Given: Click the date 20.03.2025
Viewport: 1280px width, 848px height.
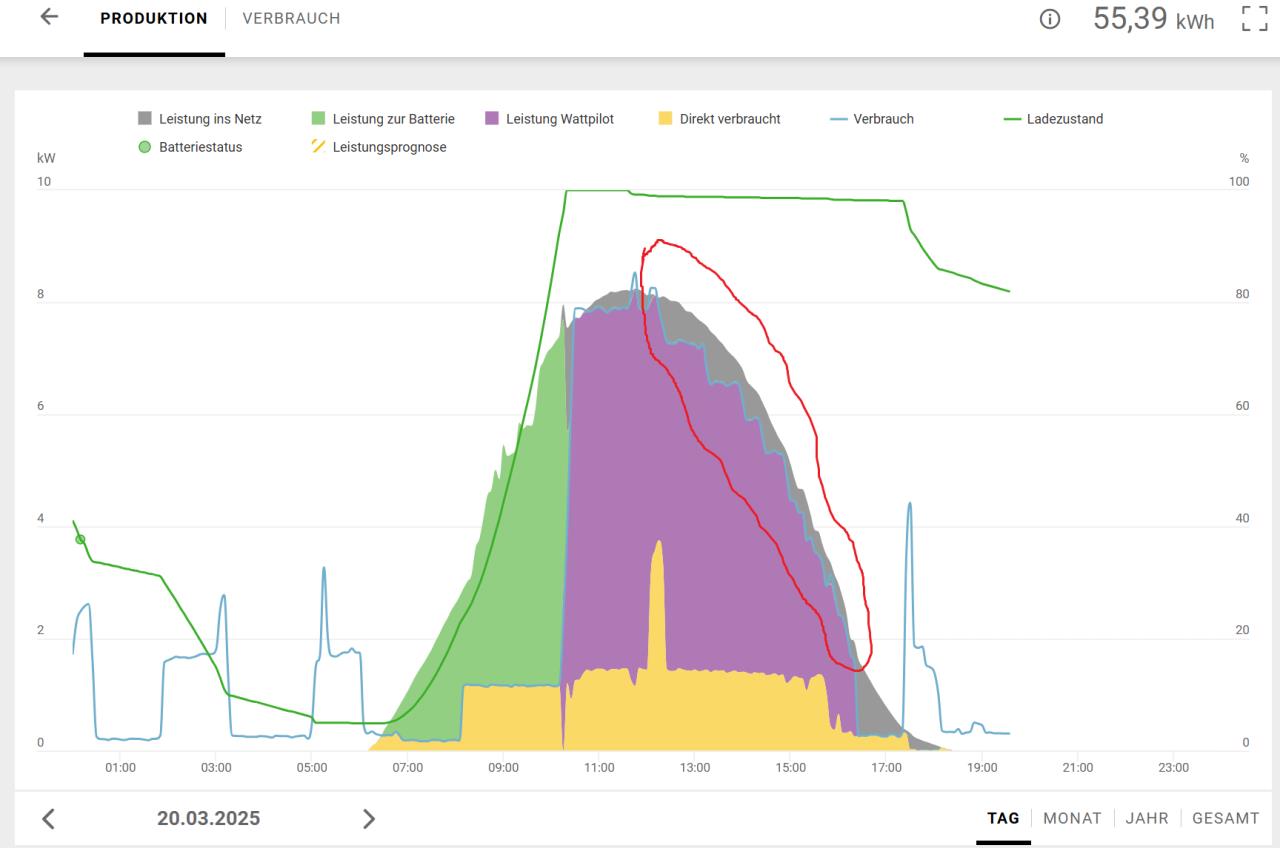Looking at the screenshot, I should pos(208,819).
